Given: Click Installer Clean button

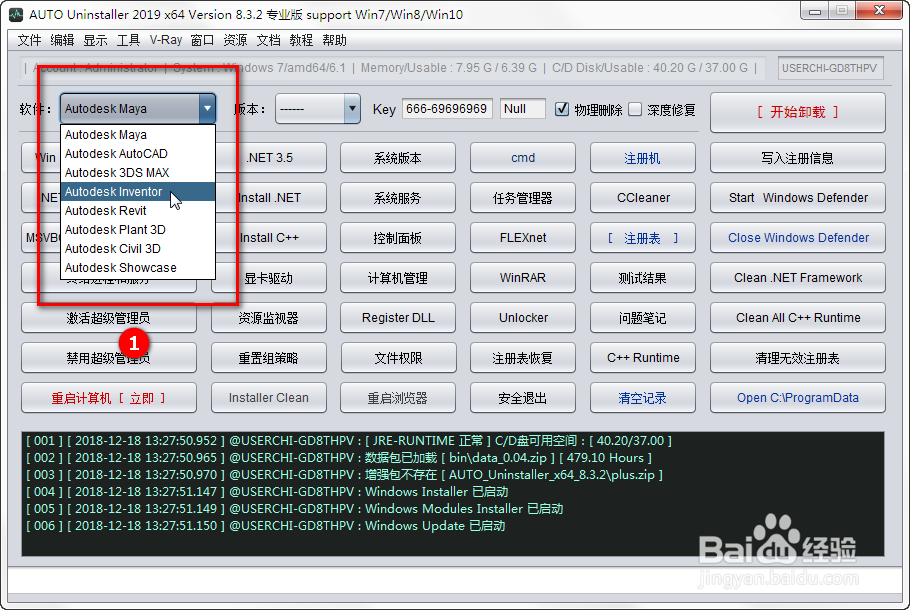Looking at the screenshot, I should 268,398.
